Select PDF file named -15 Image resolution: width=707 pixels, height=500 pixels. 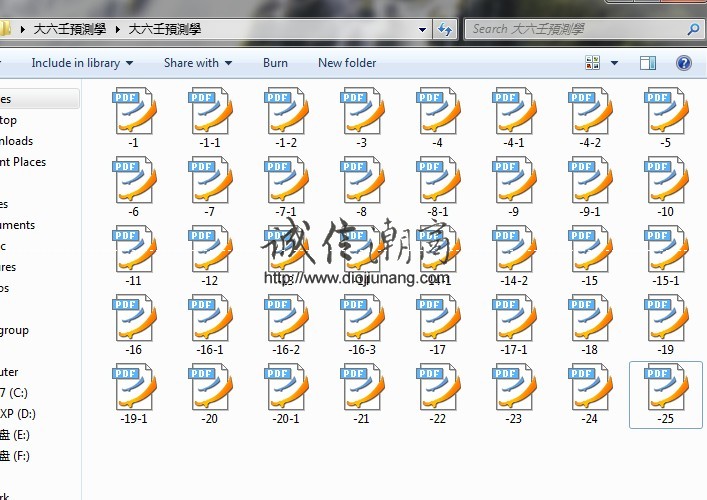(x=590, y=256)
